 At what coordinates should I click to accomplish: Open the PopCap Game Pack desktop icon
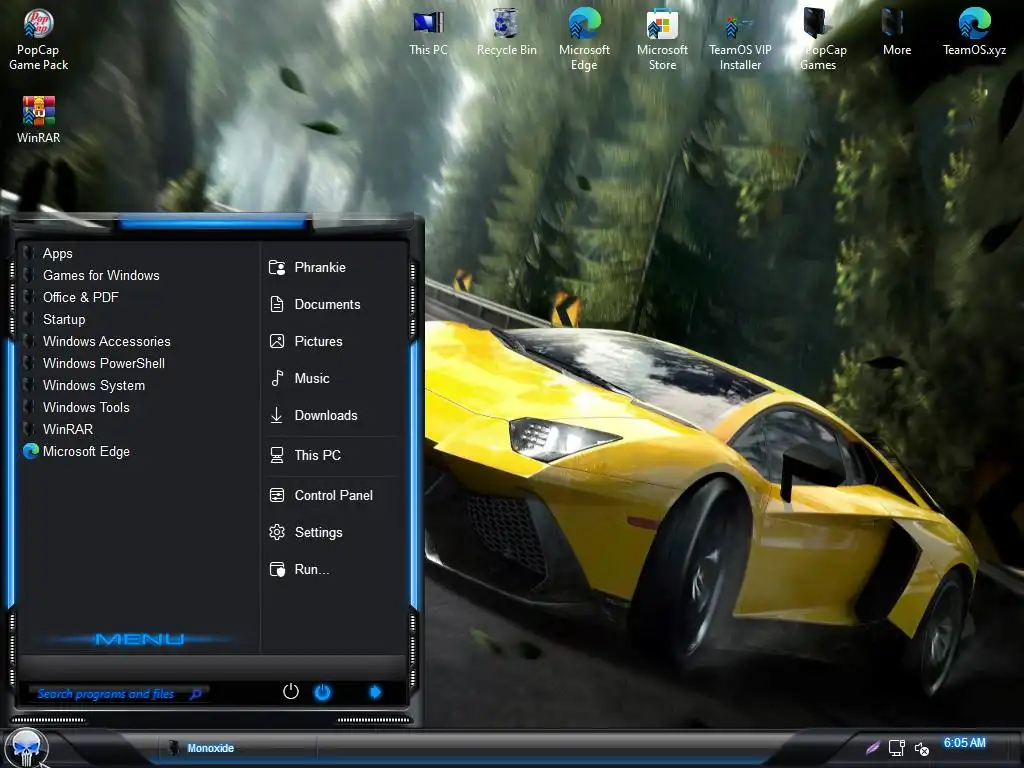(x=39, y=39)
